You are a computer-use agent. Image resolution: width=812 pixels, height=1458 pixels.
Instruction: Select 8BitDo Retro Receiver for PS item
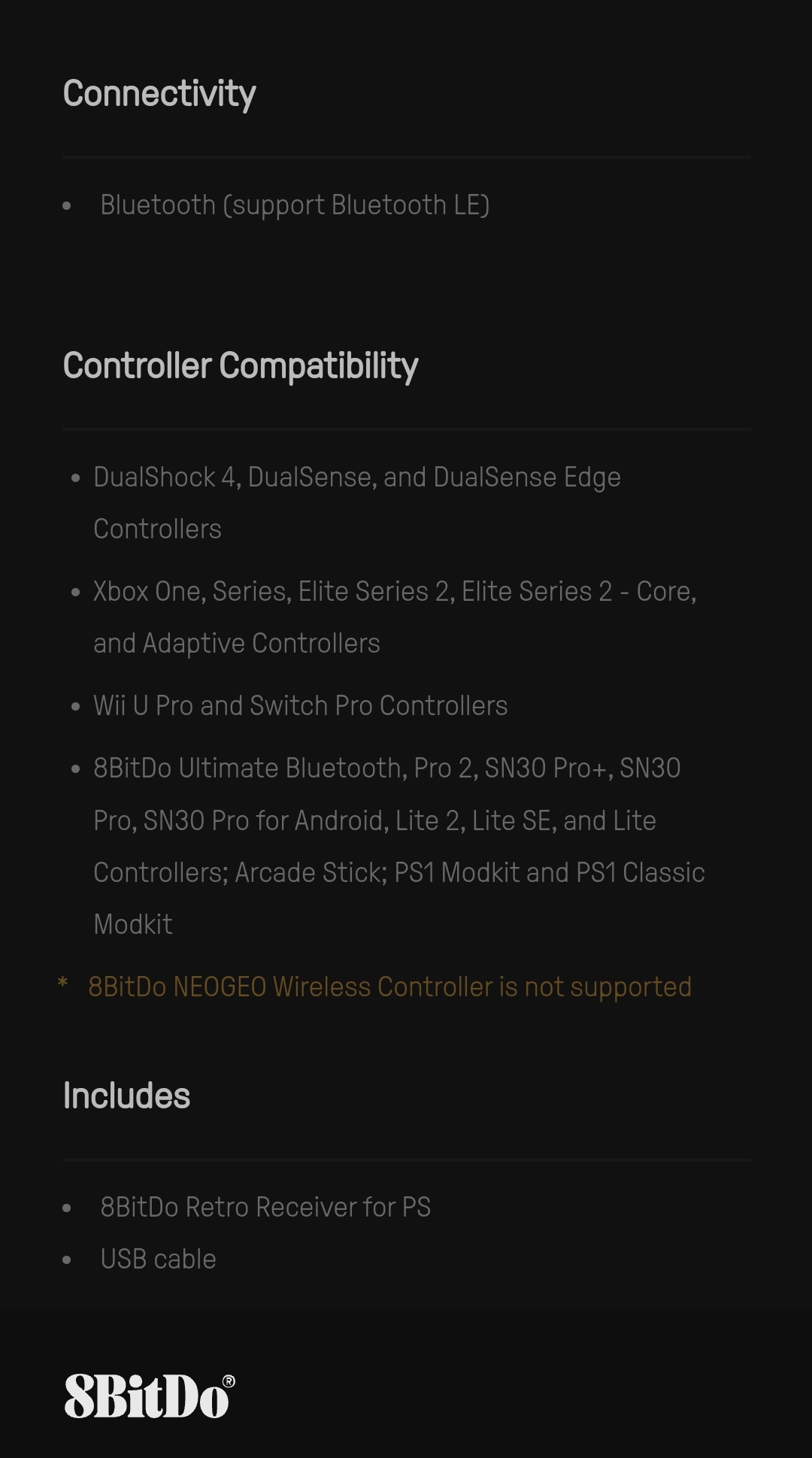(x=265, y=1207)
